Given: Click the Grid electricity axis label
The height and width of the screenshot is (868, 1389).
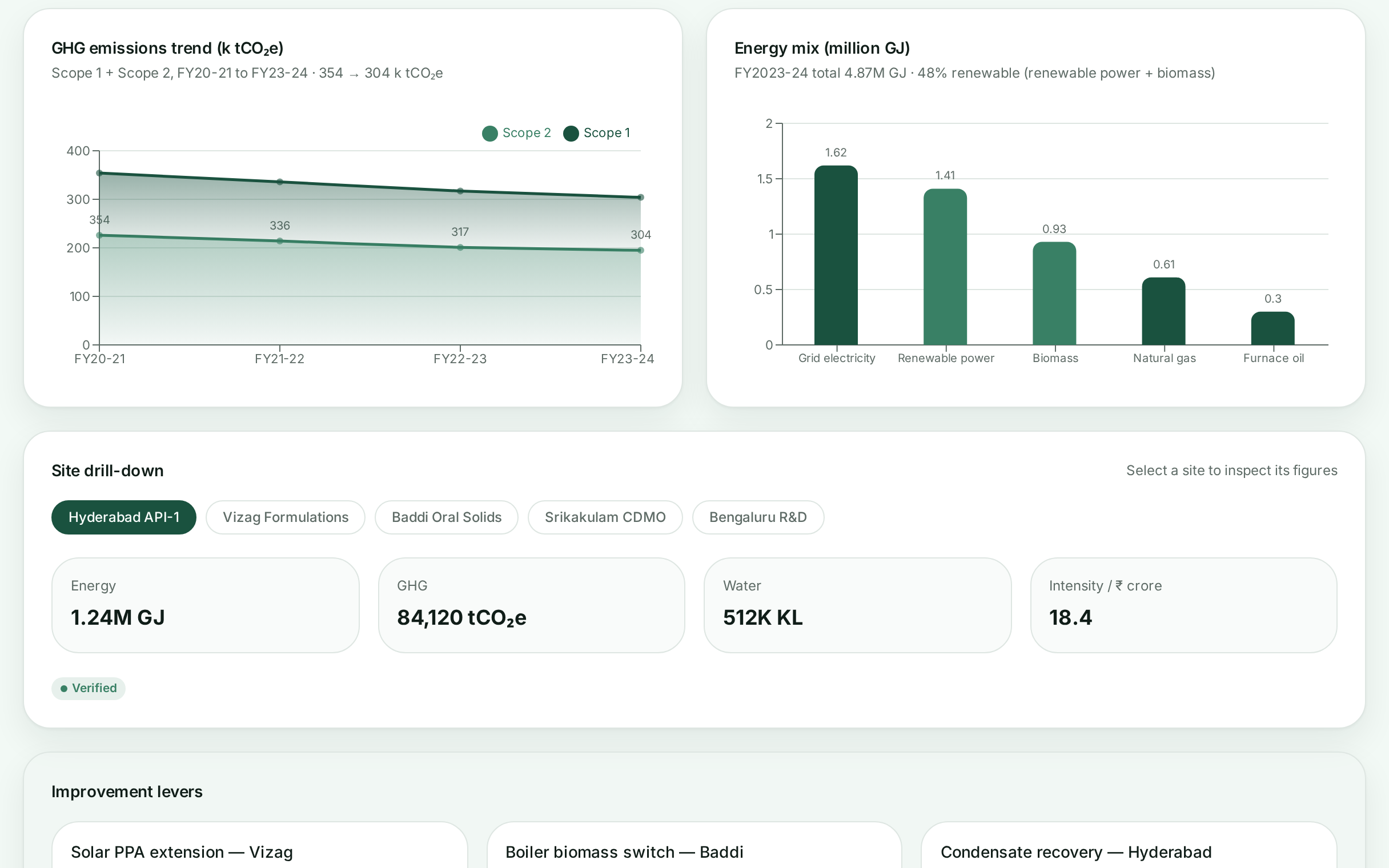Looking at the screenshot, I should [837, 358].
